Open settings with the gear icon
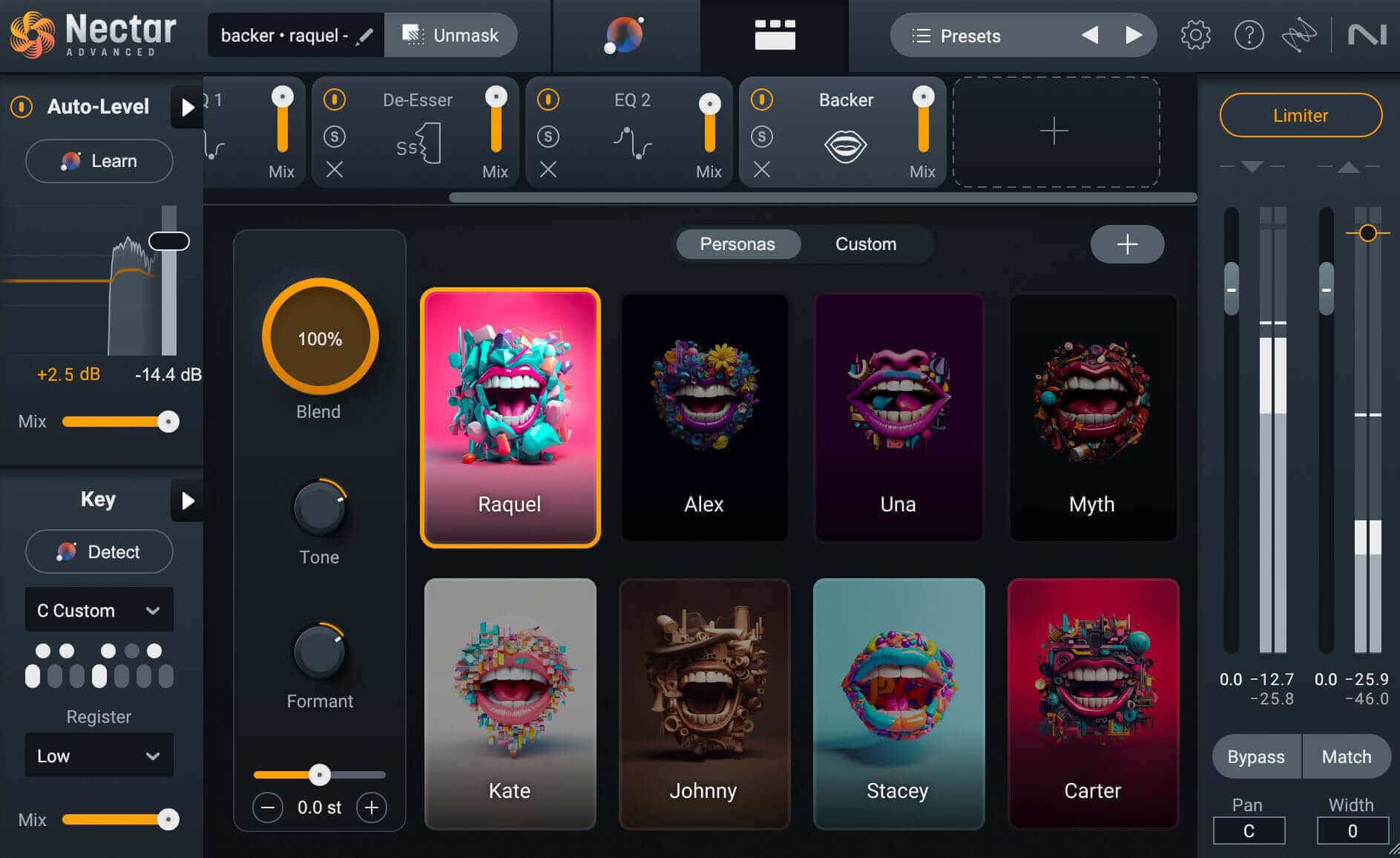 (x=1195, y=35)
